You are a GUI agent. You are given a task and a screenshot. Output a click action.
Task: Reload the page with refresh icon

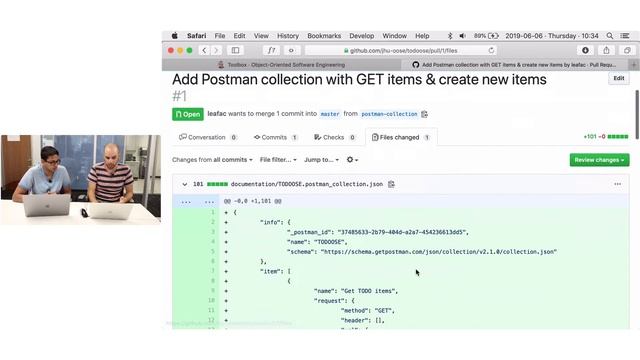[491, 50]
